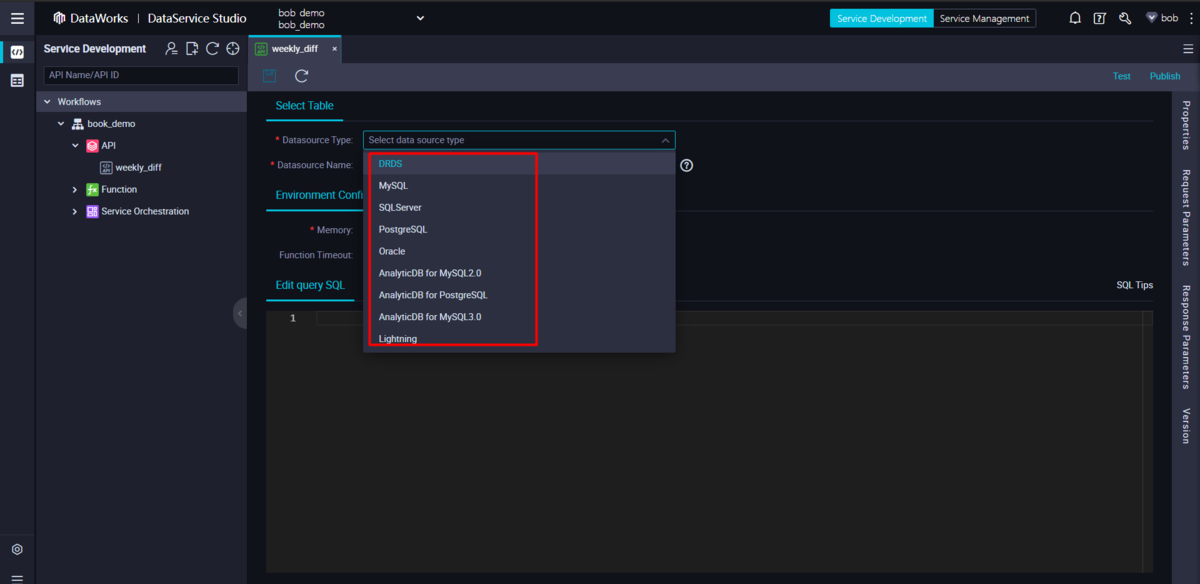Click the book_demo workflow icon
Screen dimensions: 1200x584
(77, 124)
